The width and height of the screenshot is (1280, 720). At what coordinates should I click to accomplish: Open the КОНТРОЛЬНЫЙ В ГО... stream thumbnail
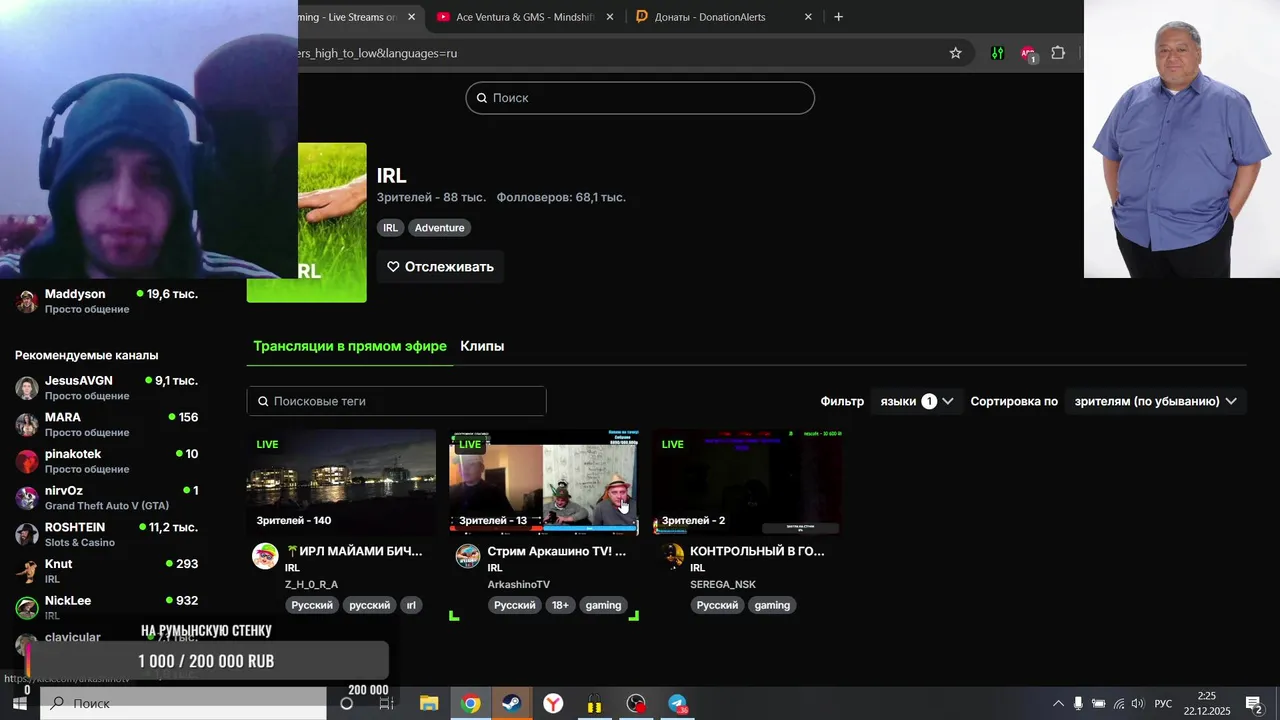click(747, 482)
